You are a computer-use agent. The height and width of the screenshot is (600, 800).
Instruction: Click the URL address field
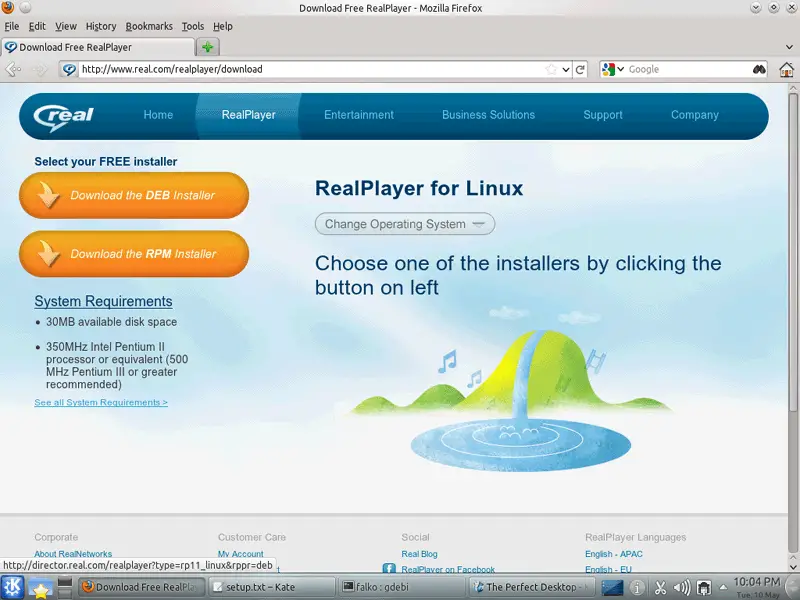pyautogui.click(x=311, y=69)
